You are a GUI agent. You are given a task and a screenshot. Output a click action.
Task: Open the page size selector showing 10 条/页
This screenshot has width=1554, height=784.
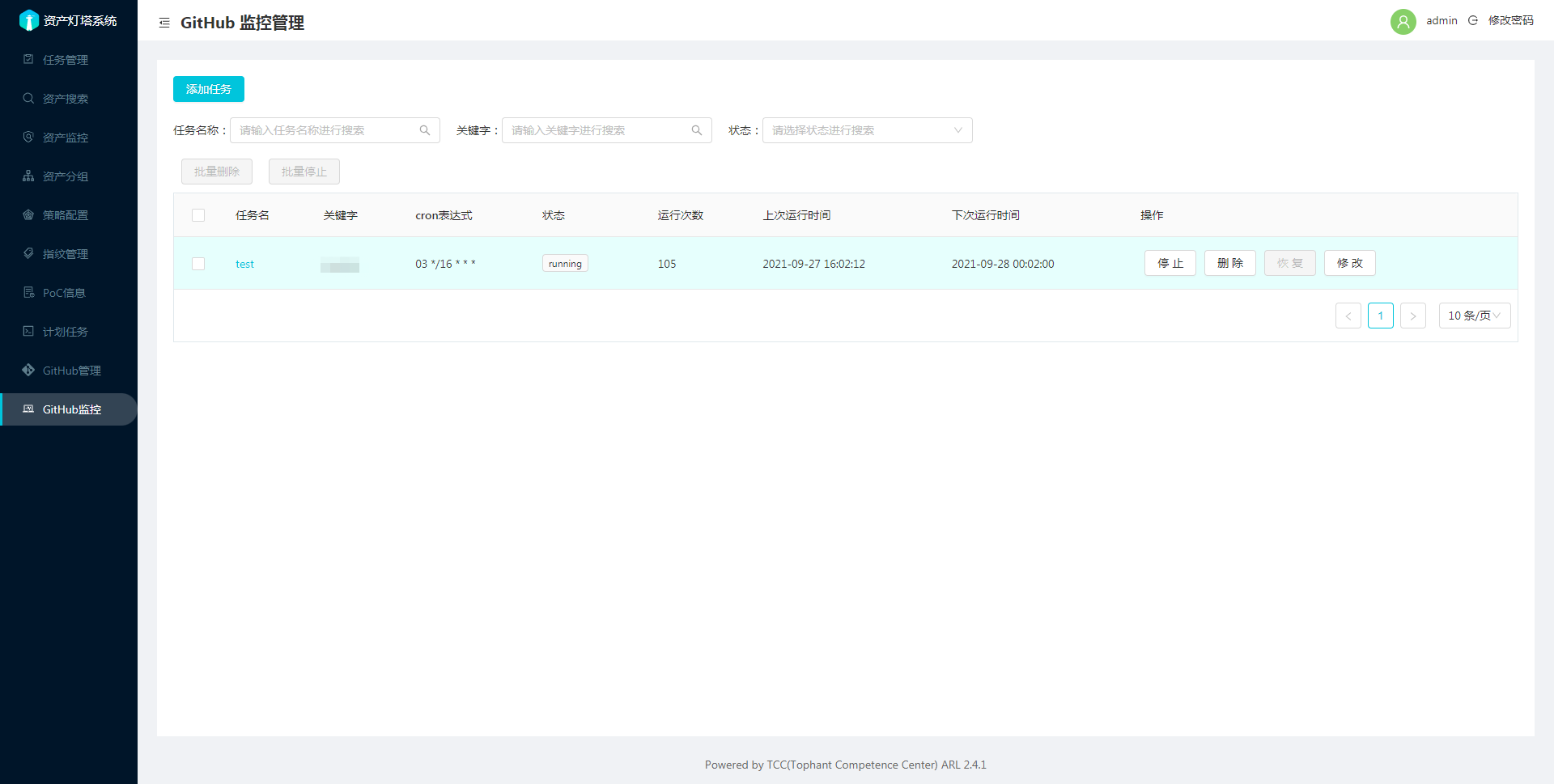click(x=1474, y=316)
